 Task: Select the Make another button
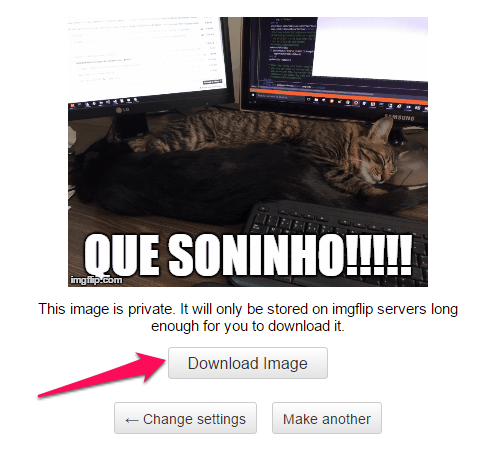[x=327, y=418]
